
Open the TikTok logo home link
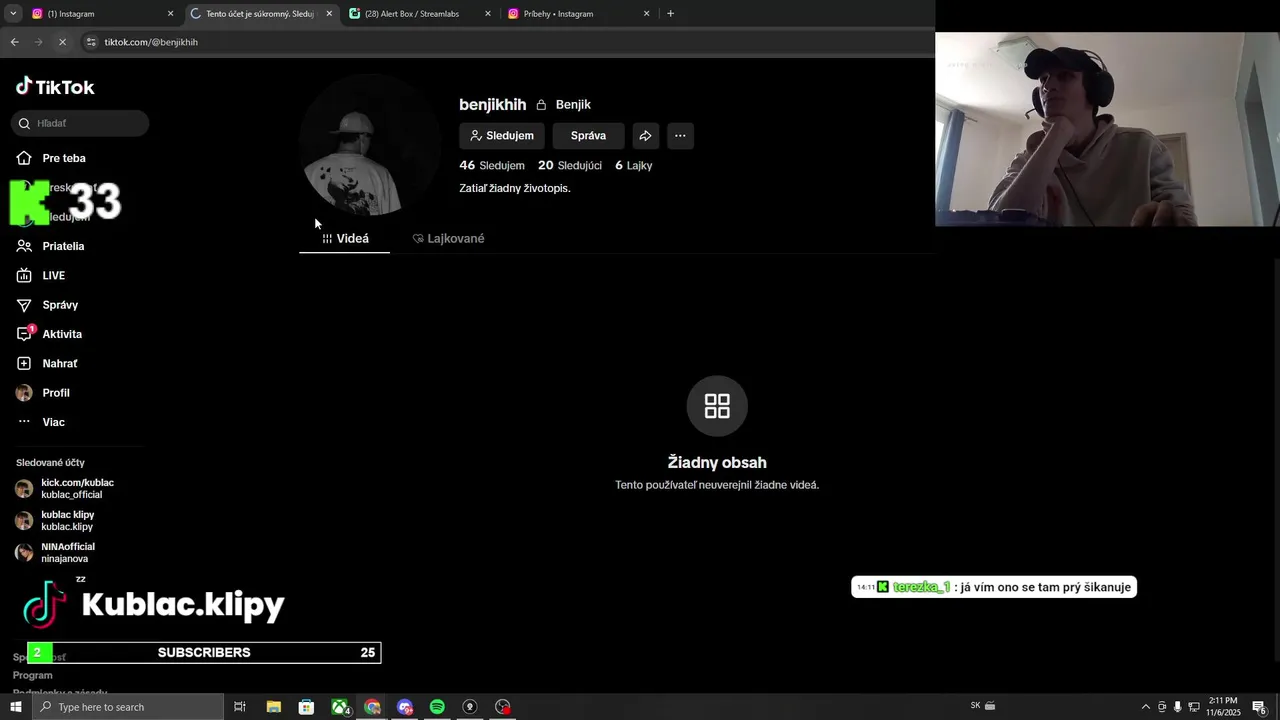55,87
